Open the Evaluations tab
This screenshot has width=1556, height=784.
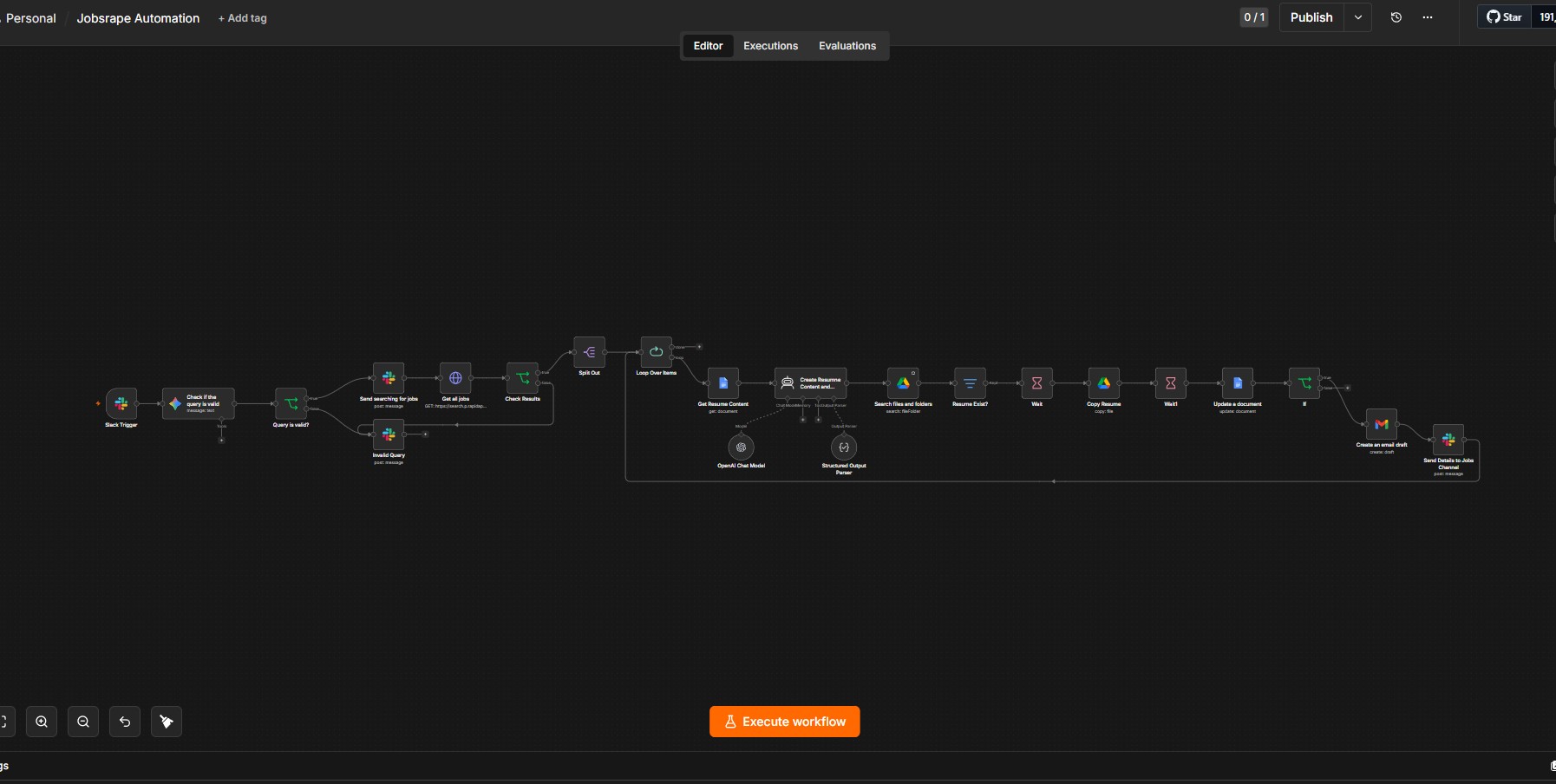847,46
